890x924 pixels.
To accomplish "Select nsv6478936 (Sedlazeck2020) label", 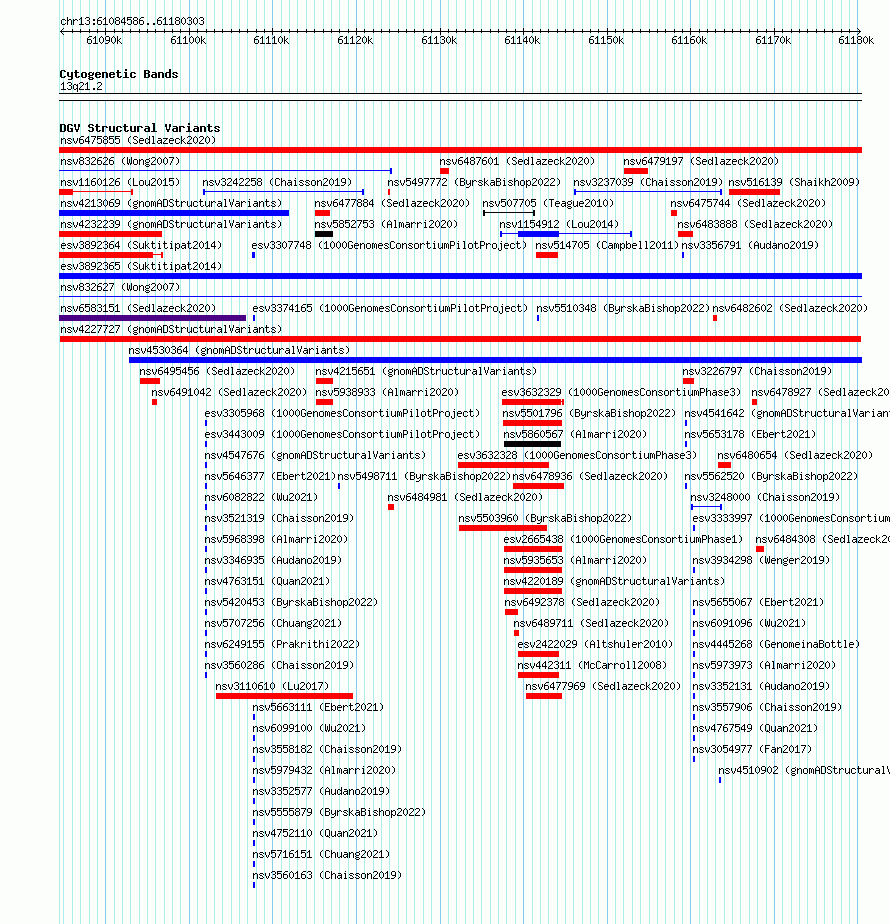I will pos(590,477).
